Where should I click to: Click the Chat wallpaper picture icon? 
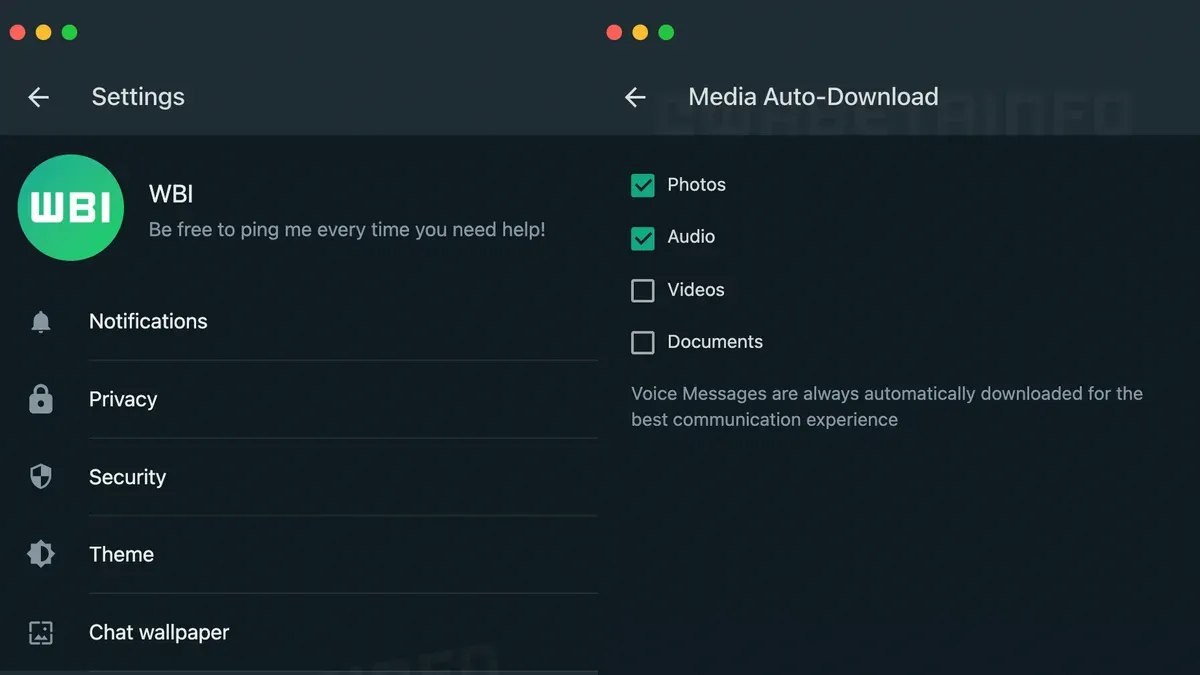[x=40, y=632]
